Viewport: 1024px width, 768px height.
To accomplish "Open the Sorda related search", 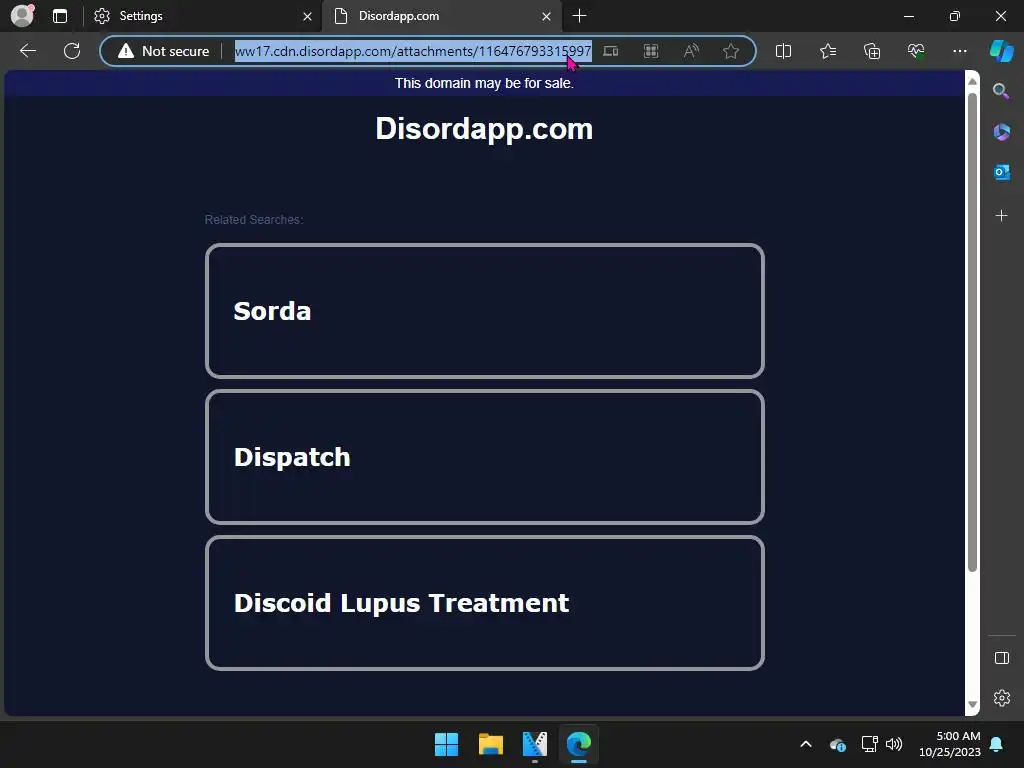I will [x=485, y=311].
